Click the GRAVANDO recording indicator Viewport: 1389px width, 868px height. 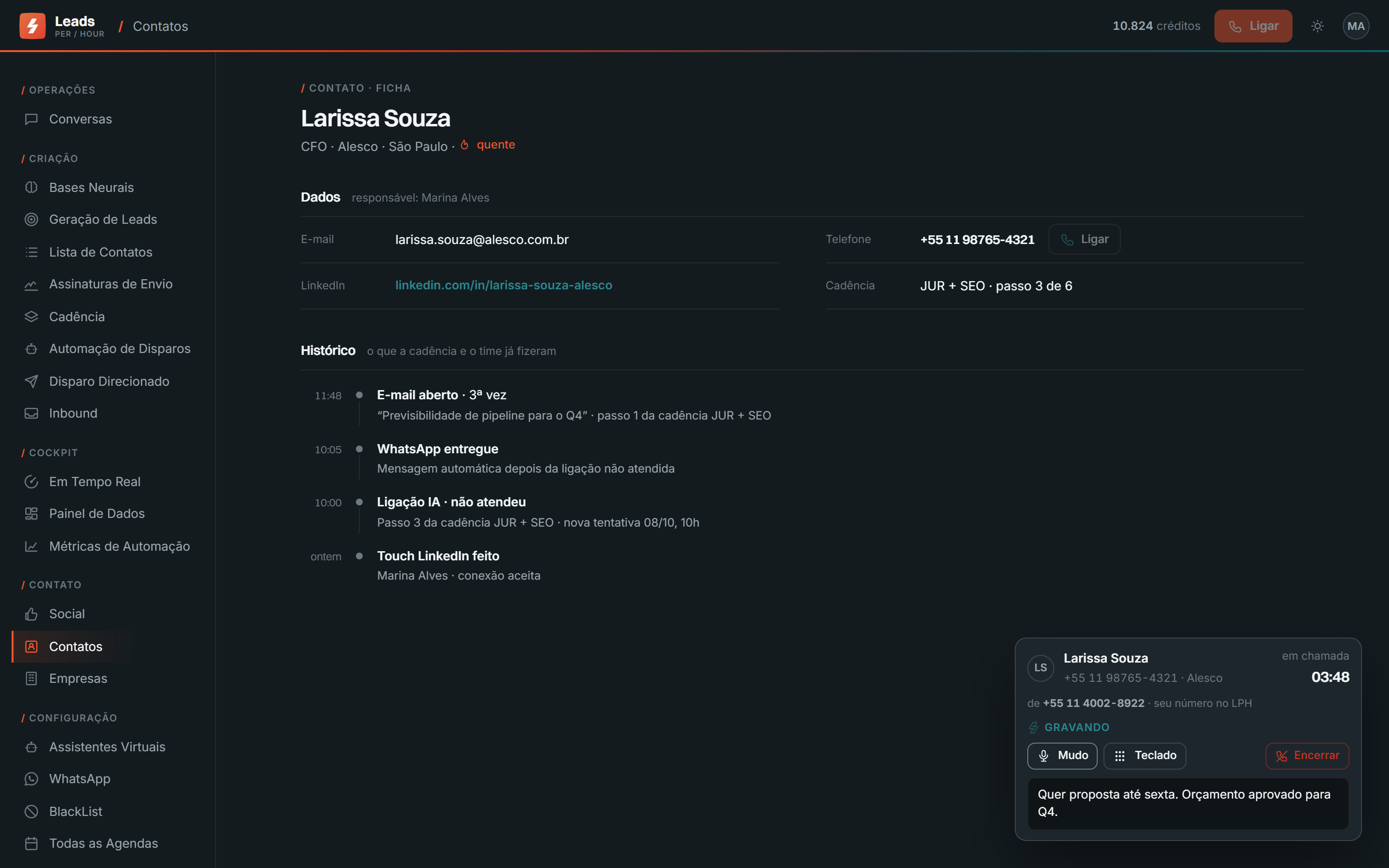pos(1068,727)
